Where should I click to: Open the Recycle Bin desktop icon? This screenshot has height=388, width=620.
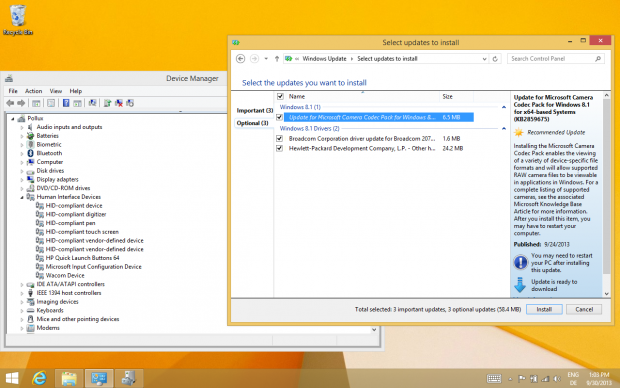point(18,20)
